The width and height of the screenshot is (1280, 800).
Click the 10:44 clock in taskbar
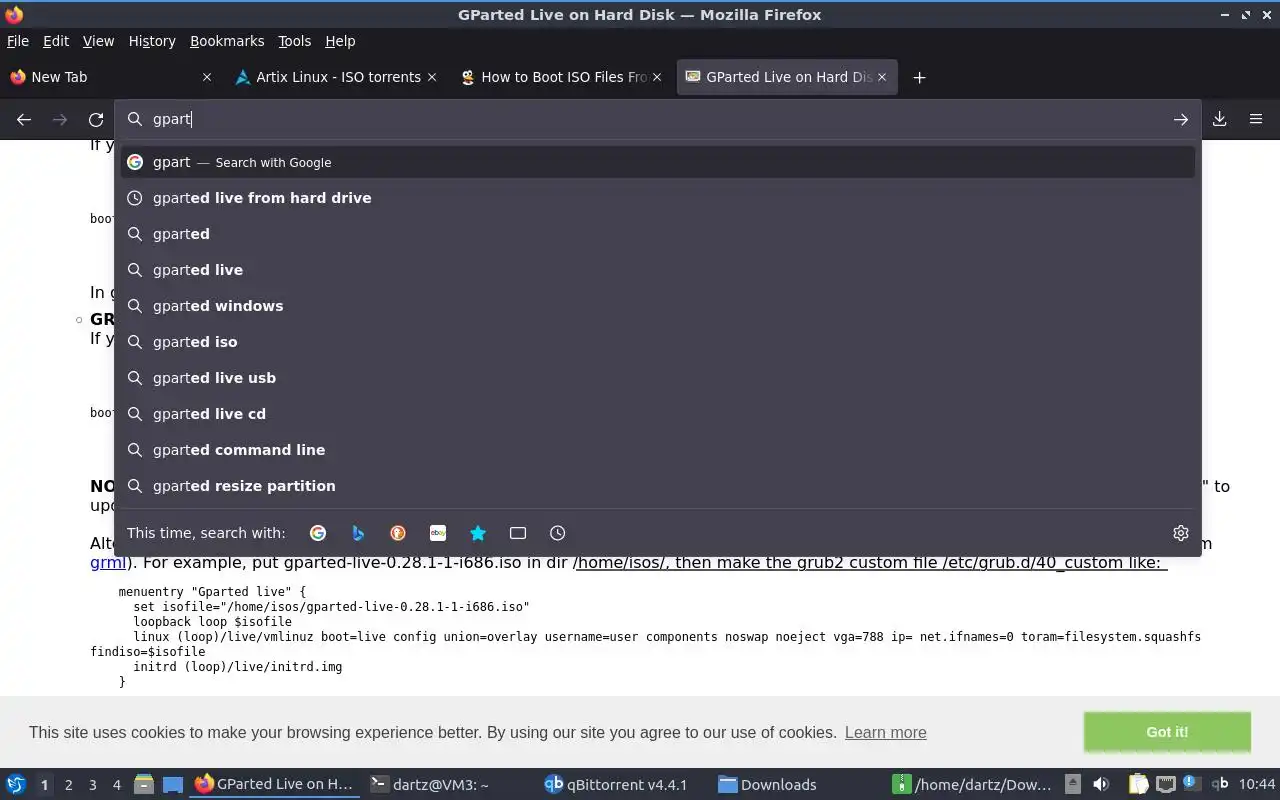point(1256,784)
